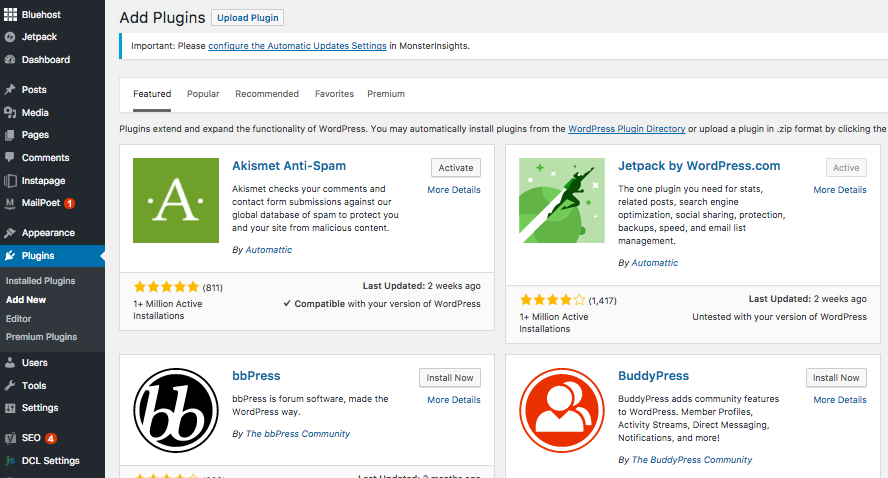Click the Dashboard gauge icon
This screenshot has height=478, width=888.
pyautogui.click(x=10, y=59)
